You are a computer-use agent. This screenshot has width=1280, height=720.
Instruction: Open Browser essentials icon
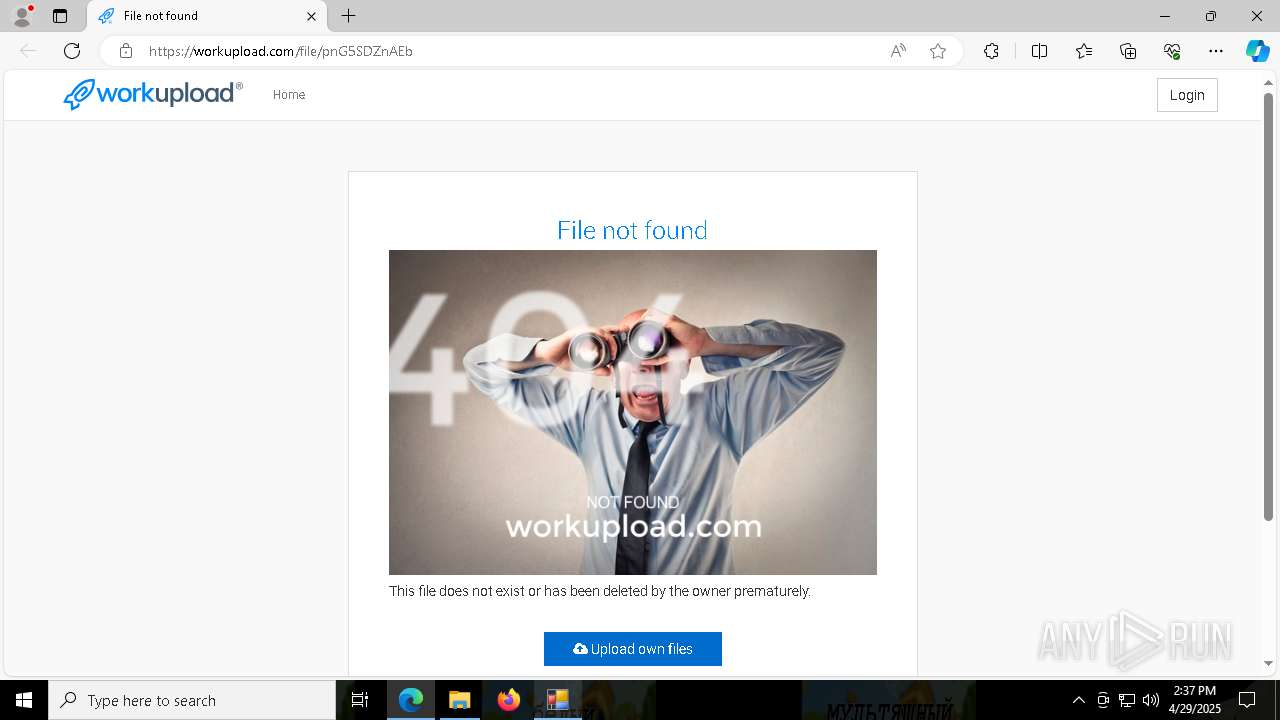(x=1172, y=51)
